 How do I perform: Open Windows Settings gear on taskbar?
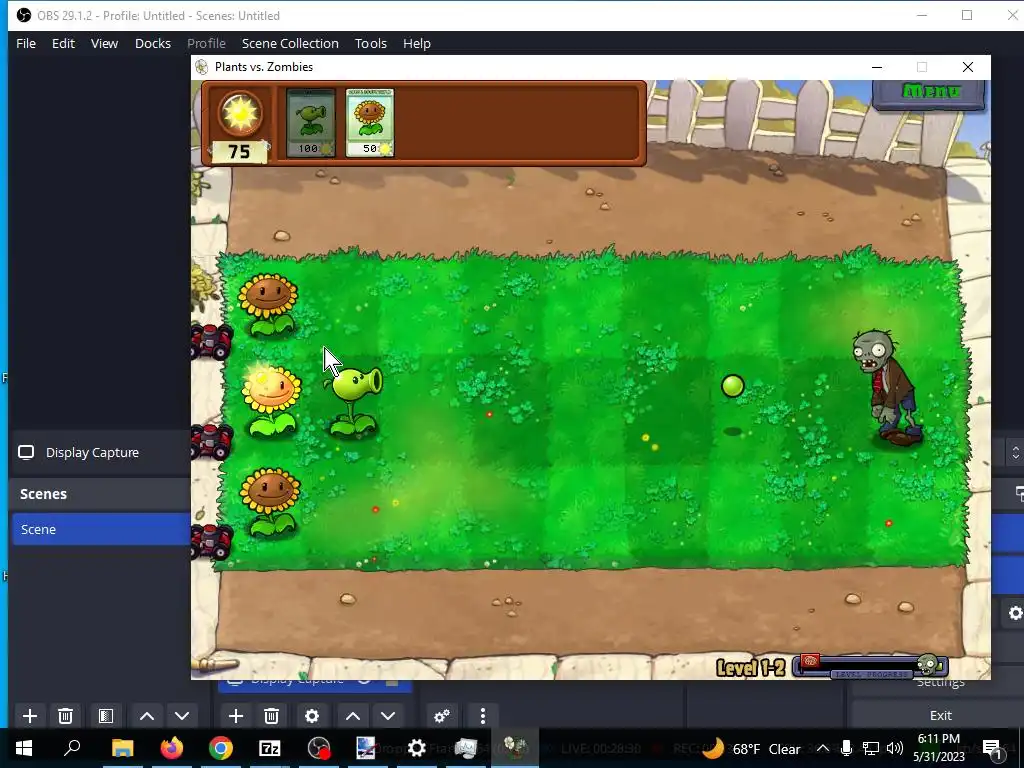tap(417, 748)
